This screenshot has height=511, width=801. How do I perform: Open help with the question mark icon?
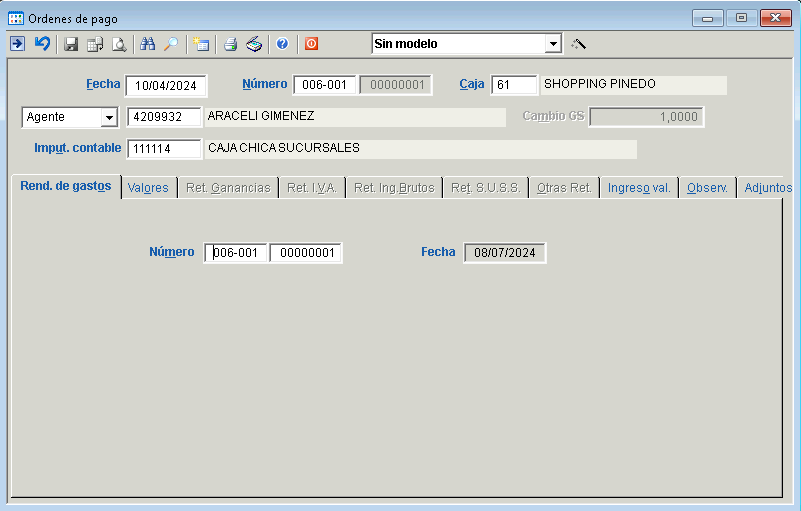point(283,44)
